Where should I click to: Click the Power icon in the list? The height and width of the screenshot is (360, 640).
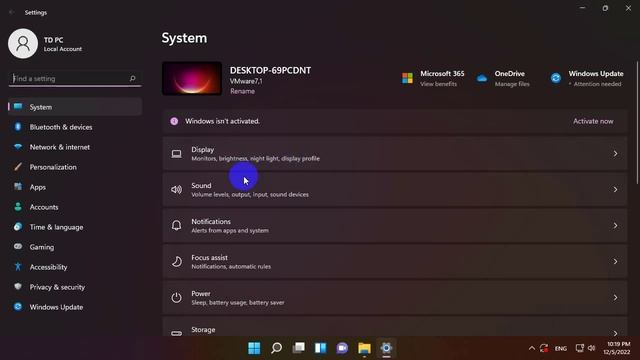176,298
